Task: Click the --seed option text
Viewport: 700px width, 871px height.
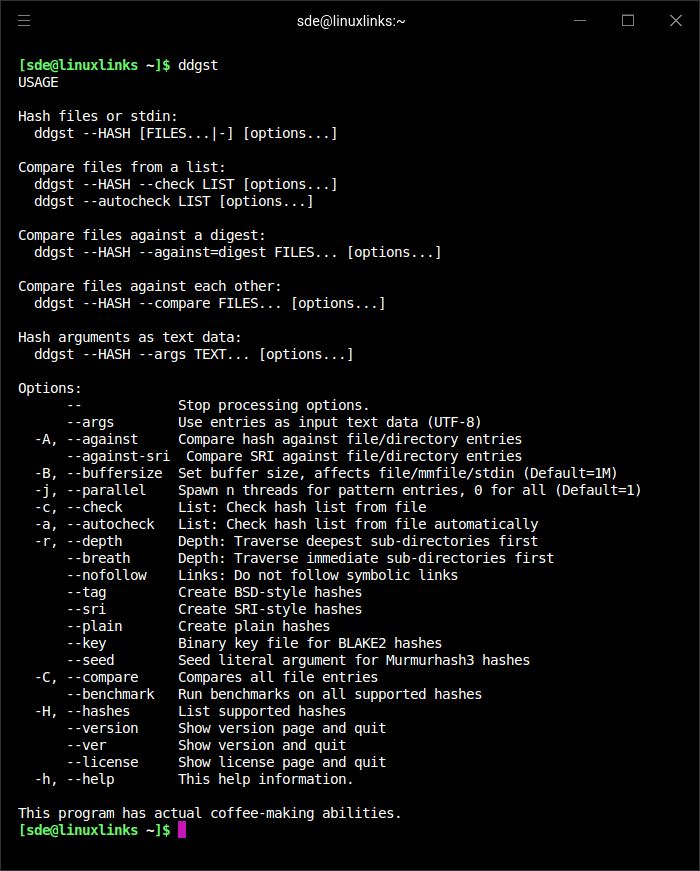Action: [90, 660]
